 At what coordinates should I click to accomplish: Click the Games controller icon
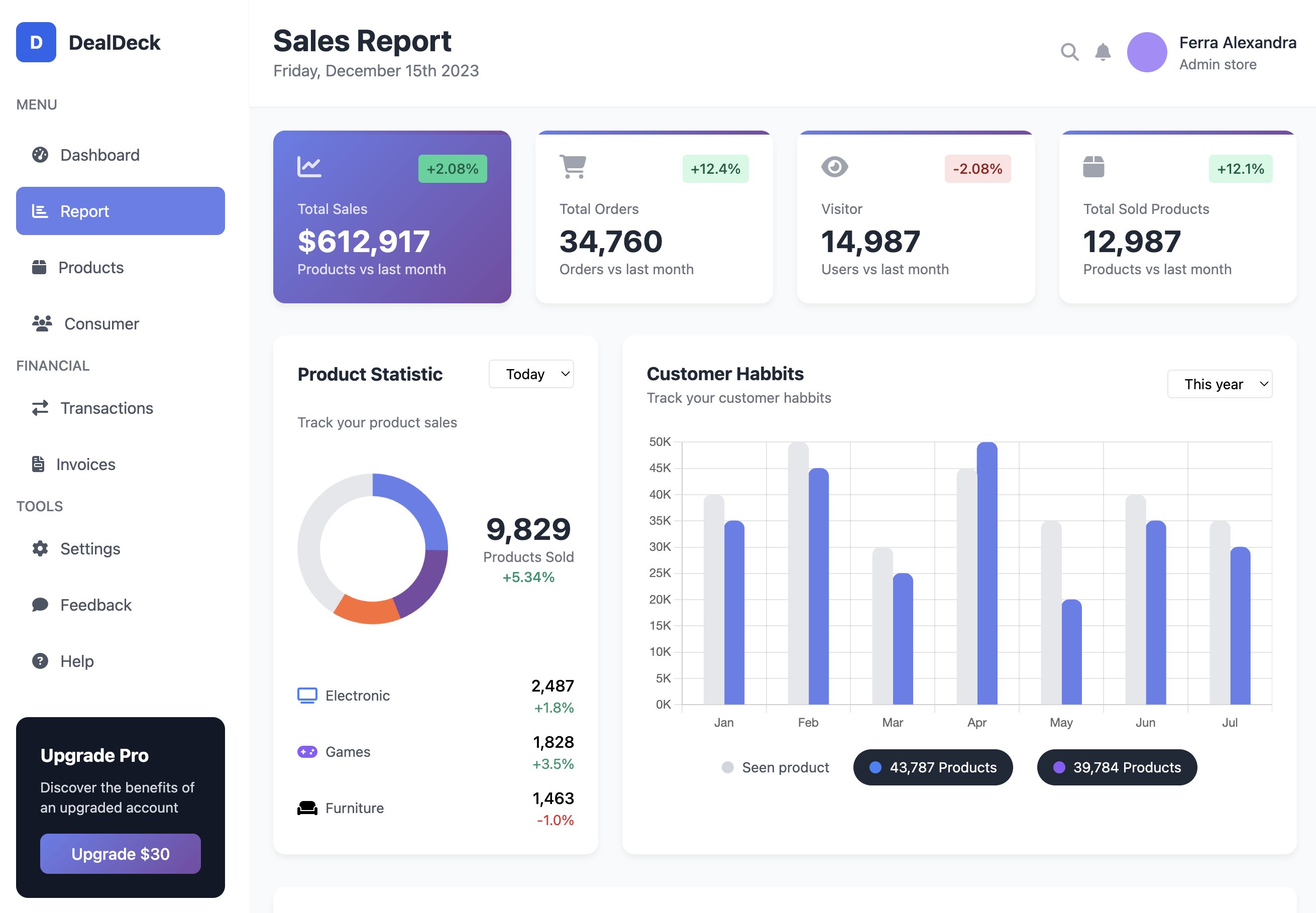[307, 752]
